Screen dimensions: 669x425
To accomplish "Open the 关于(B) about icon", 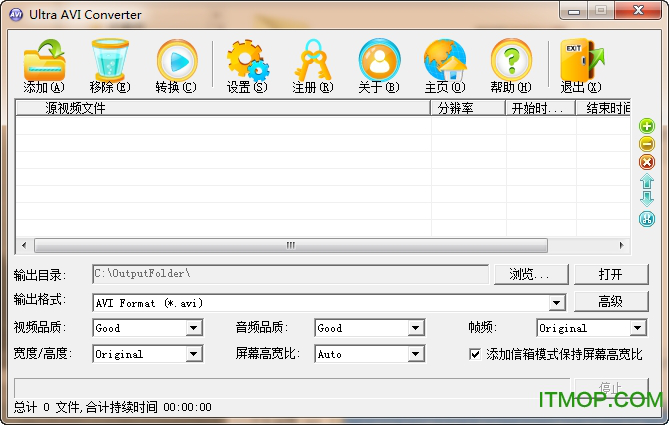I will (x=379, y=60).
